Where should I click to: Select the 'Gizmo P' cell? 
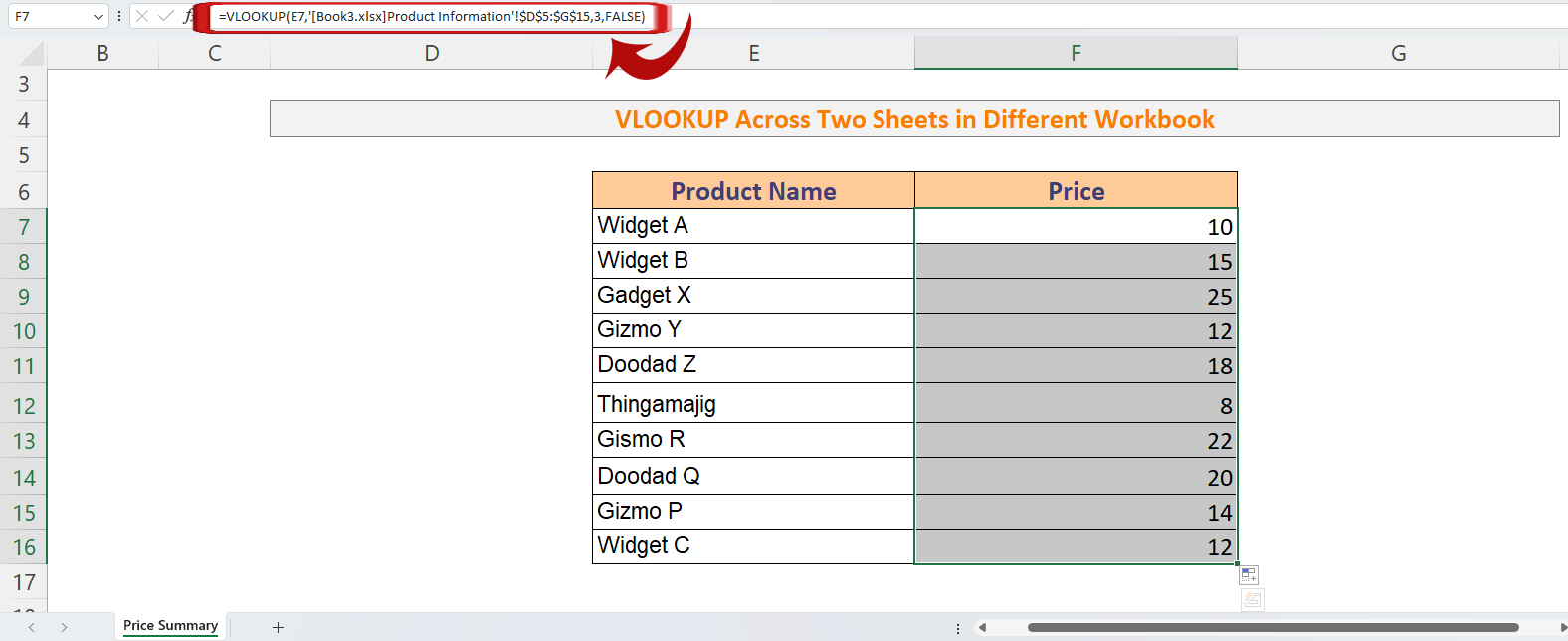point(753,512)
